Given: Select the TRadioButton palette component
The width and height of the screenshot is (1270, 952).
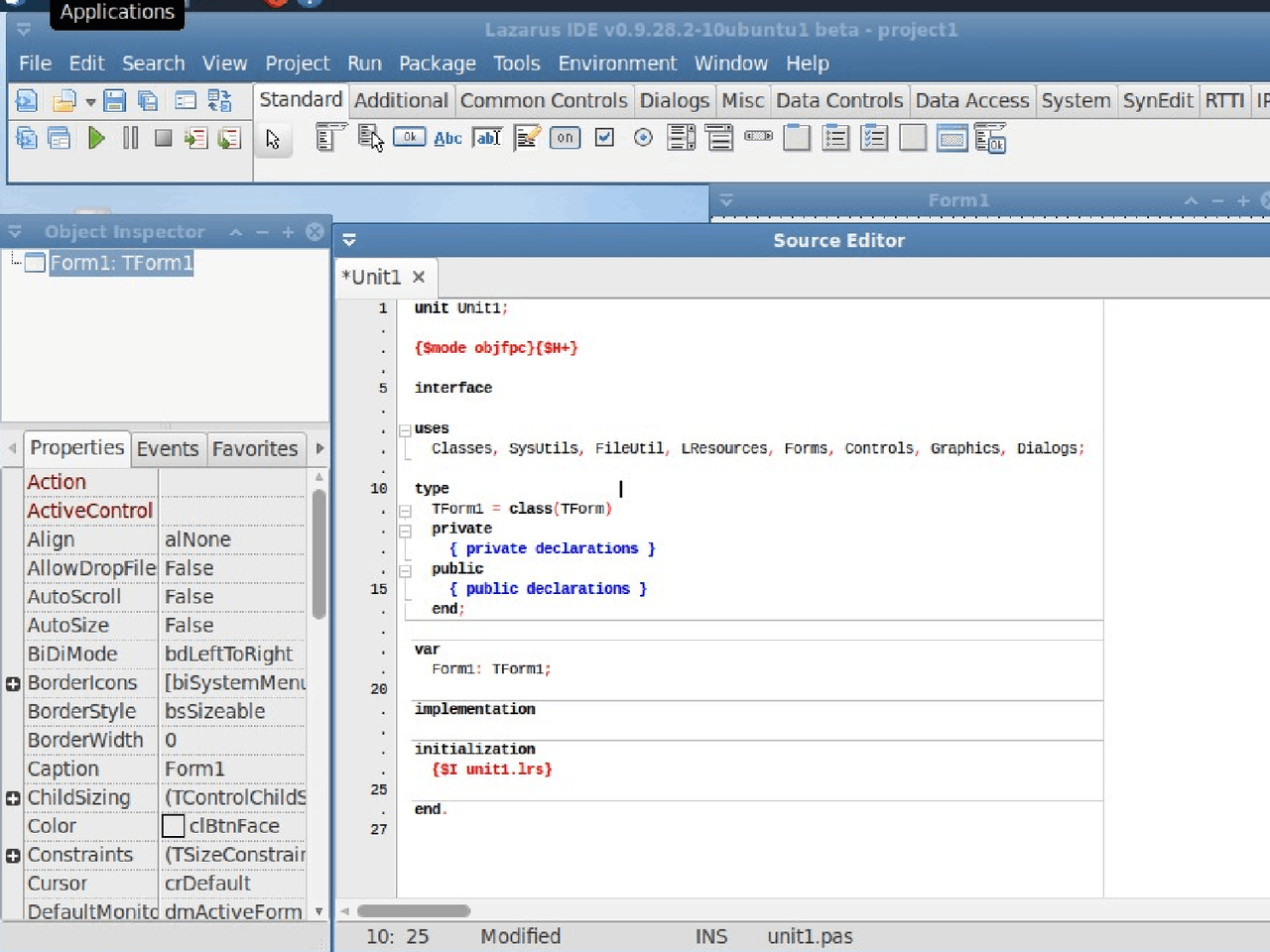Looking at the screenshot, I should coord(643,138).
